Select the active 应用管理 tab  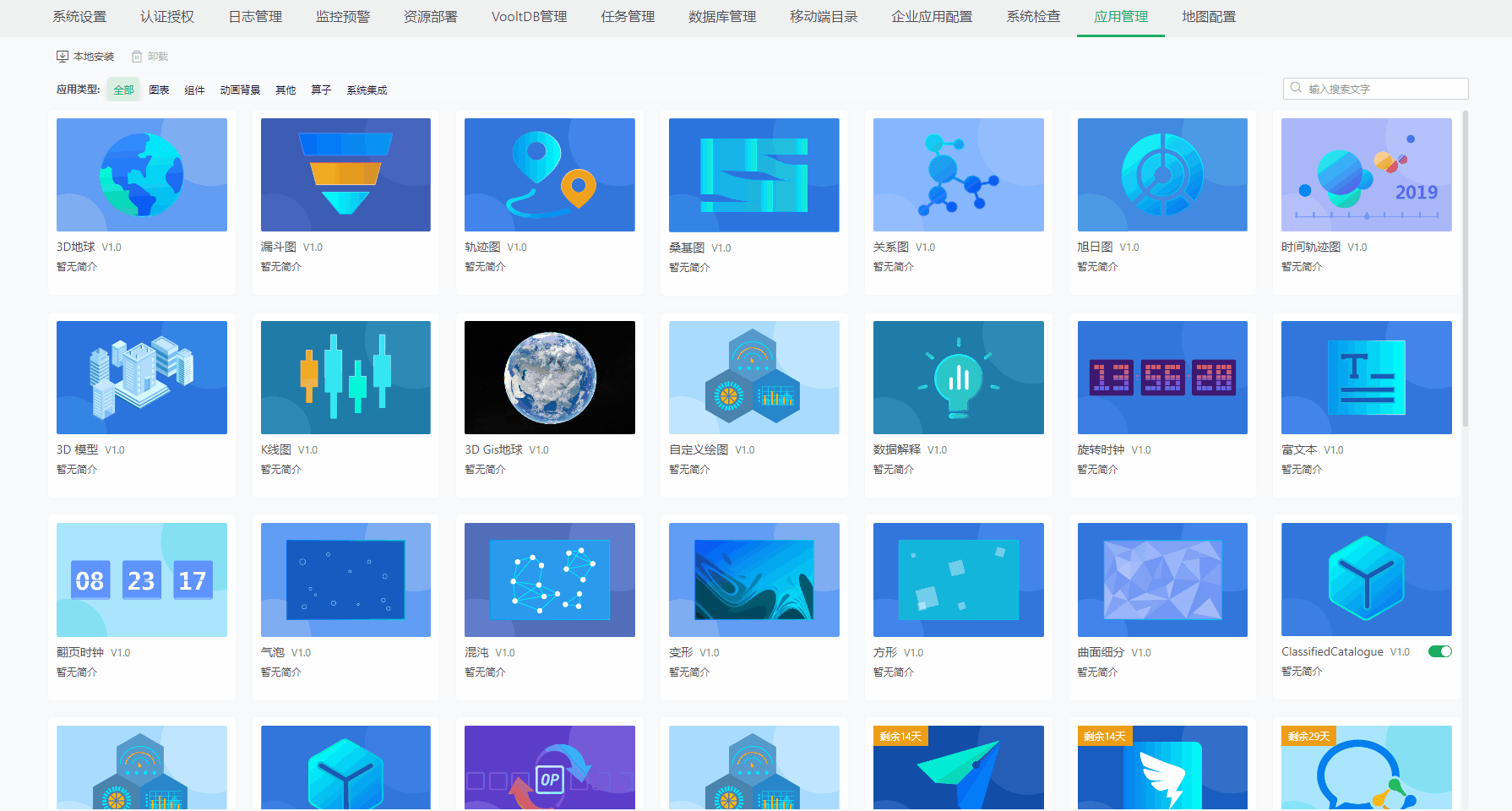(1121, 17)
